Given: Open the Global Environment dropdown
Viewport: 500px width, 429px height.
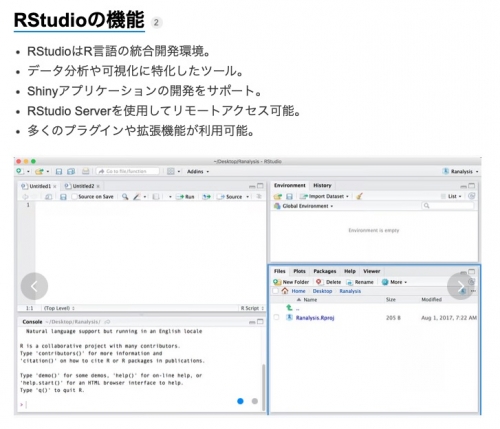Looking at the screenshot, I should pos(303,206).
